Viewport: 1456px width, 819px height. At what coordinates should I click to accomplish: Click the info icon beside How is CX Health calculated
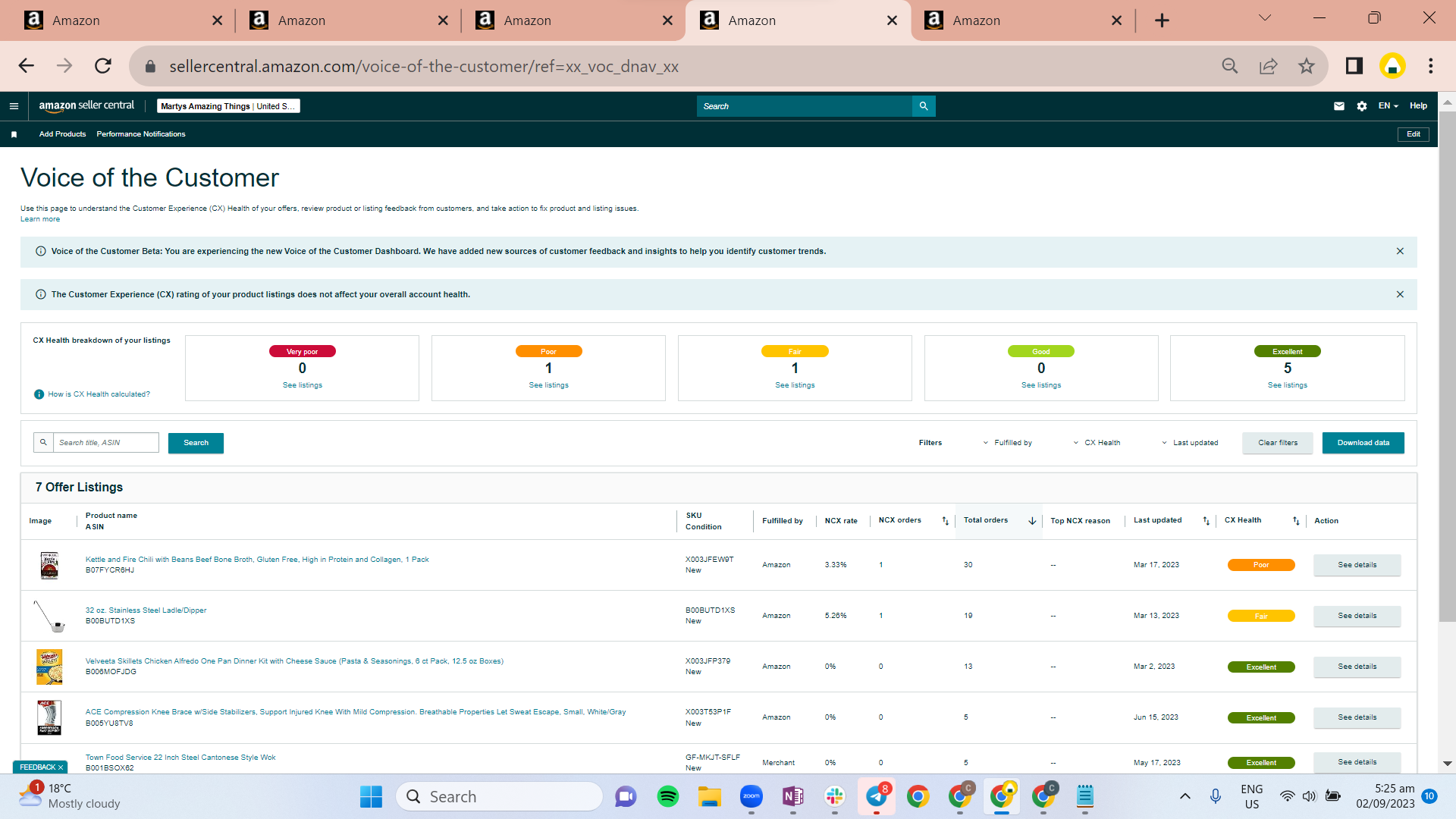click(39, 394)
